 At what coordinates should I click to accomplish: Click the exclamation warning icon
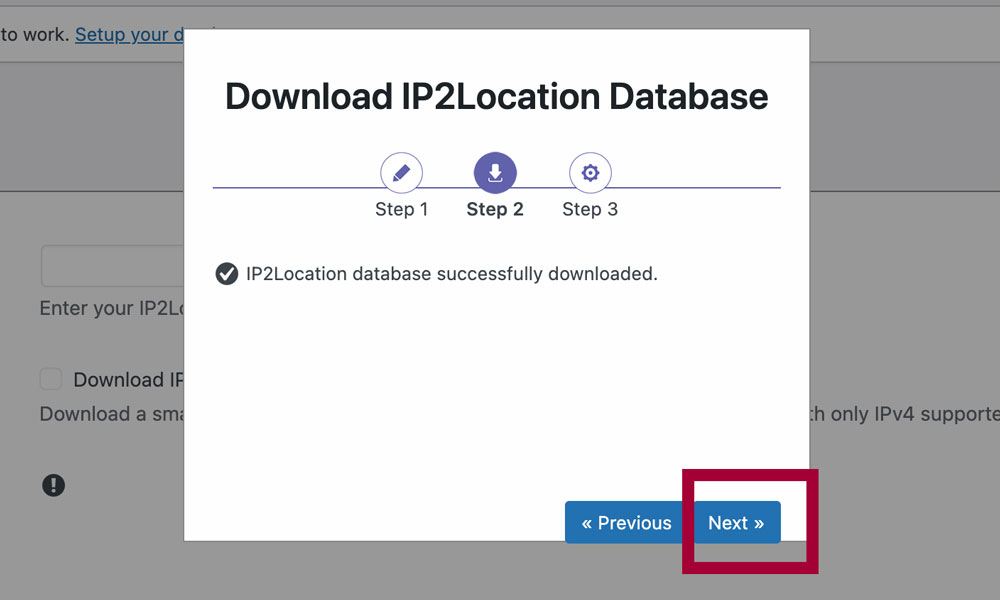[x=53, y=485]
